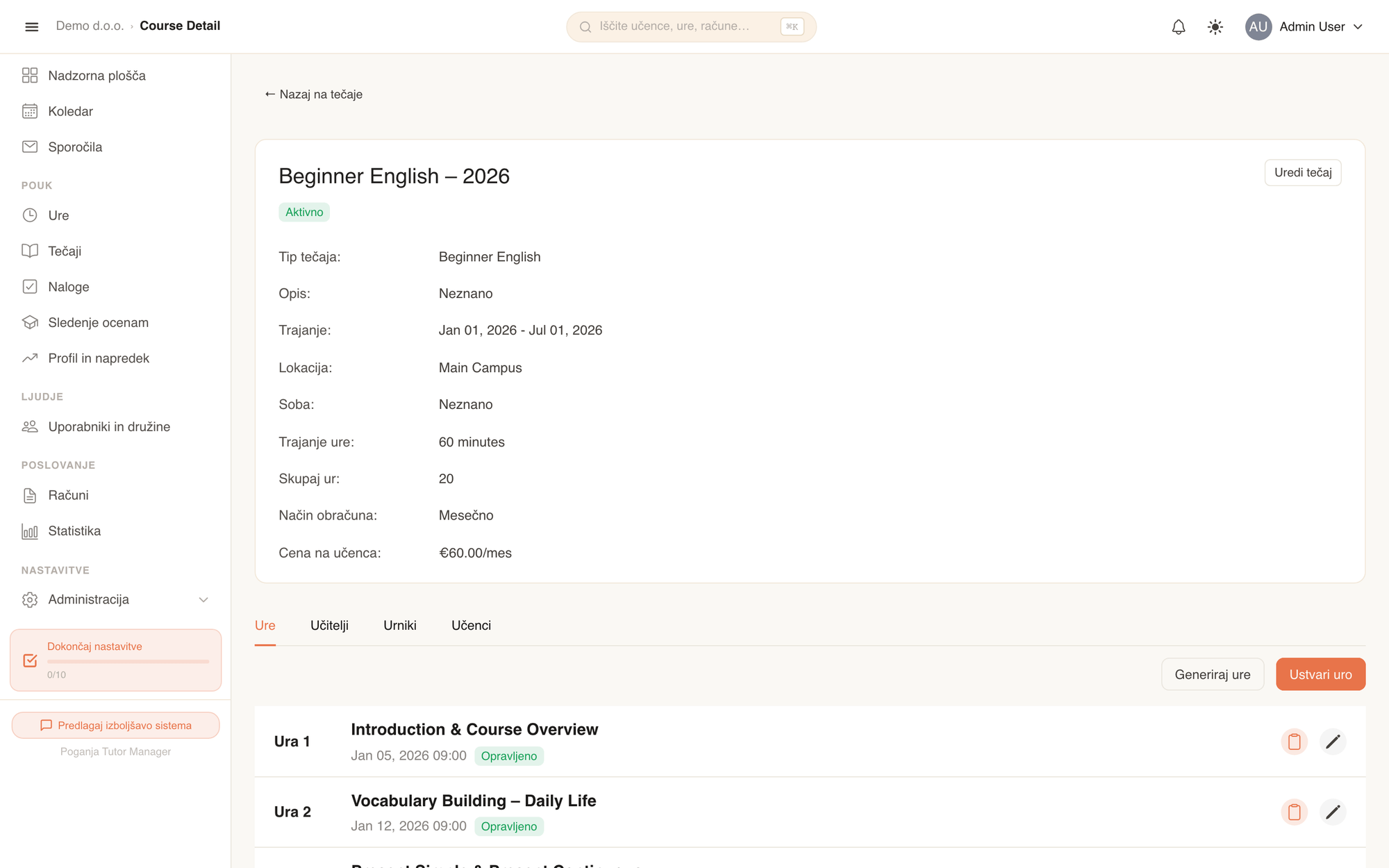The width and height of the screenshot is (1389, 868).
Task: Open Nadzorna plošča dashboard icon
Action: click(x=30, y=76)
